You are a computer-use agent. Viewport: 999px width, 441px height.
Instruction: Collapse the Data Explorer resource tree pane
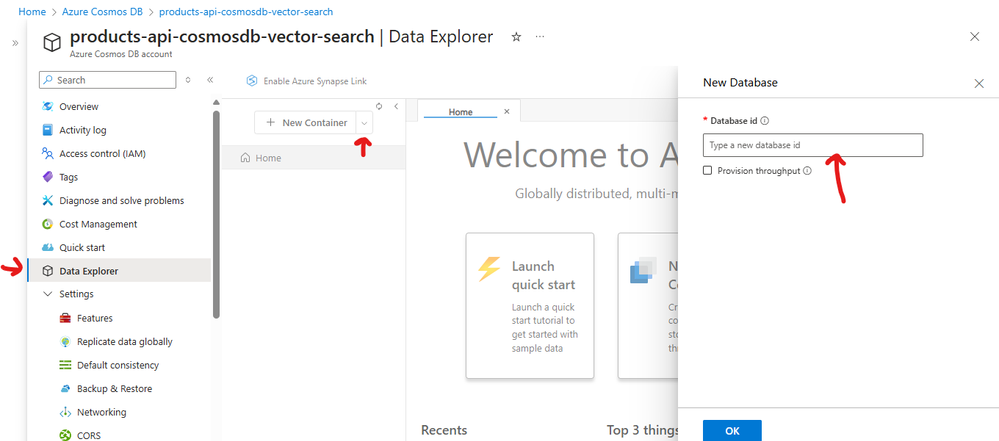tap(396, 106)
